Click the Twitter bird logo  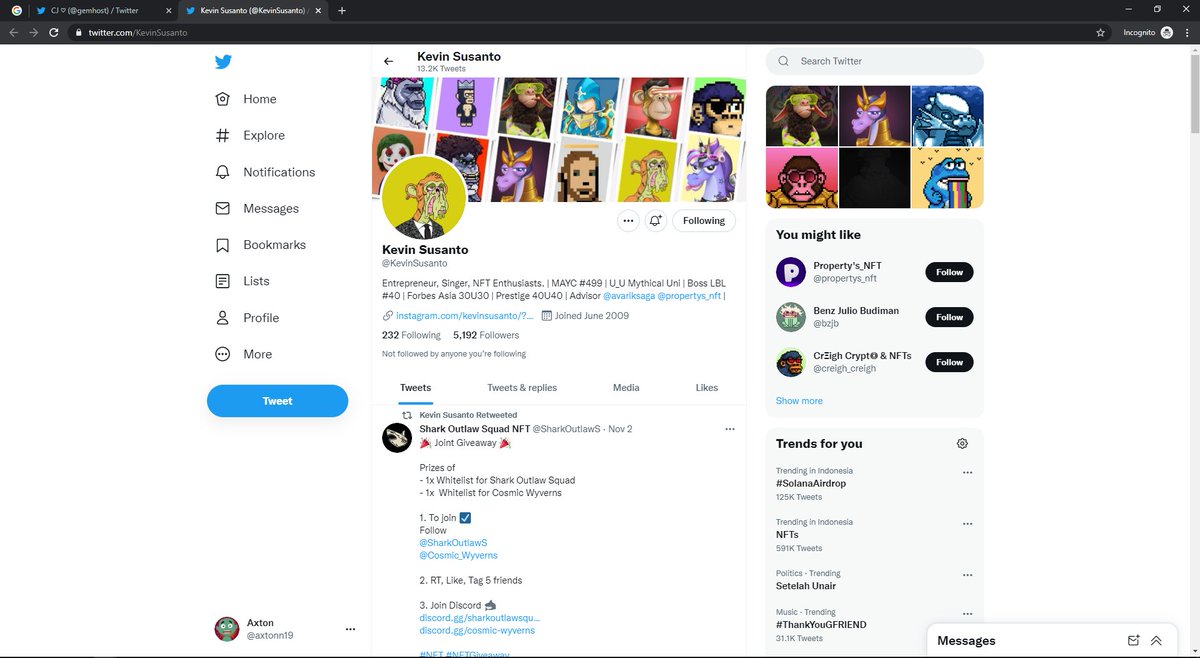[223, 62]
